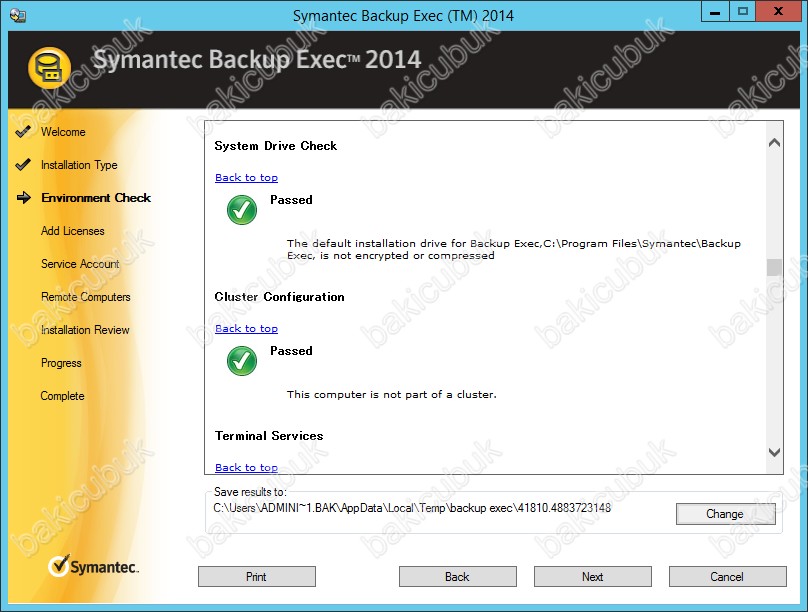Select the Environment Check step
The image size is (808, 612).
96,198
